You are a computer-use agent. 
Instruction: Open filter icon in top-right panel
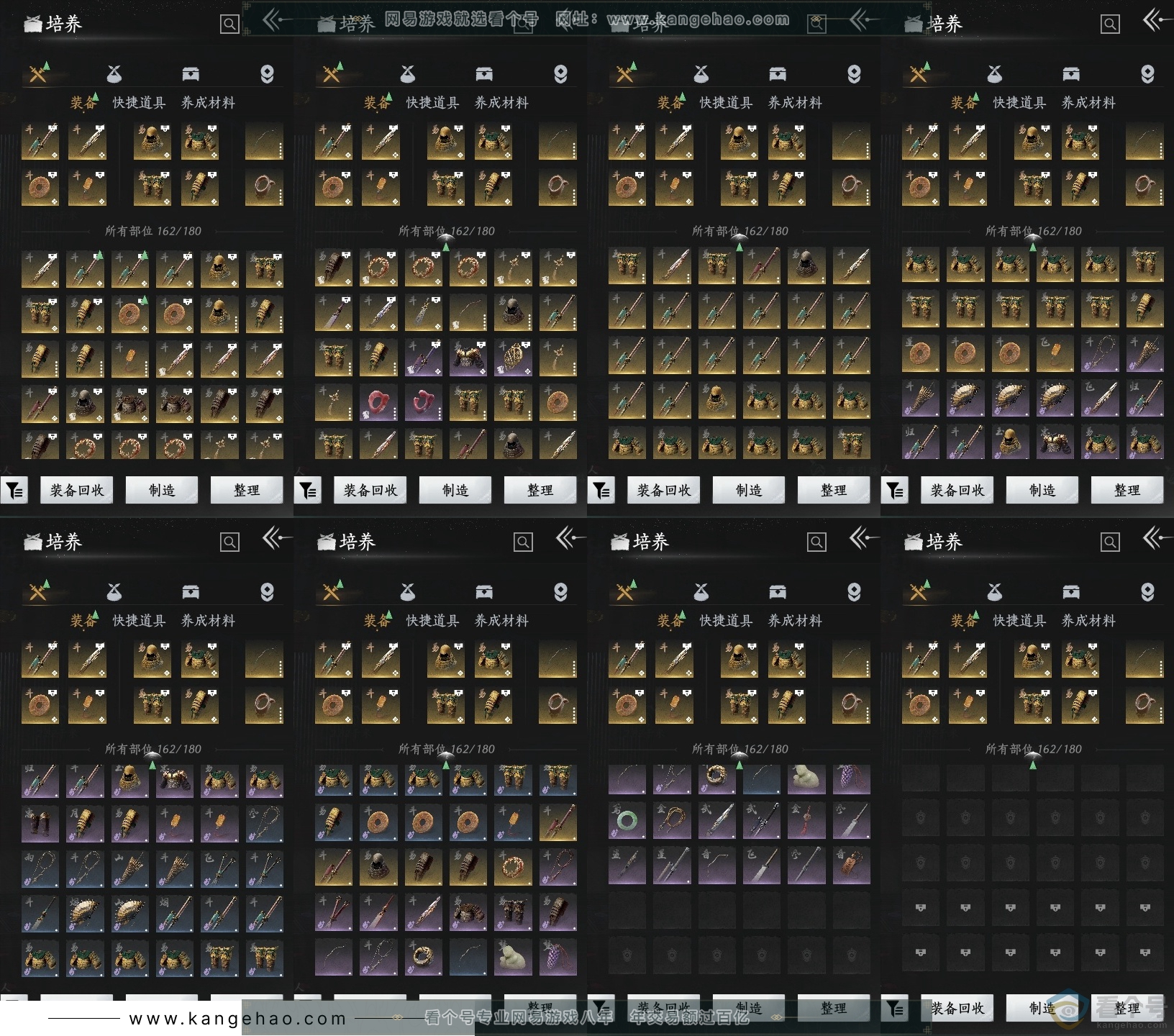(x=895, y=491)
